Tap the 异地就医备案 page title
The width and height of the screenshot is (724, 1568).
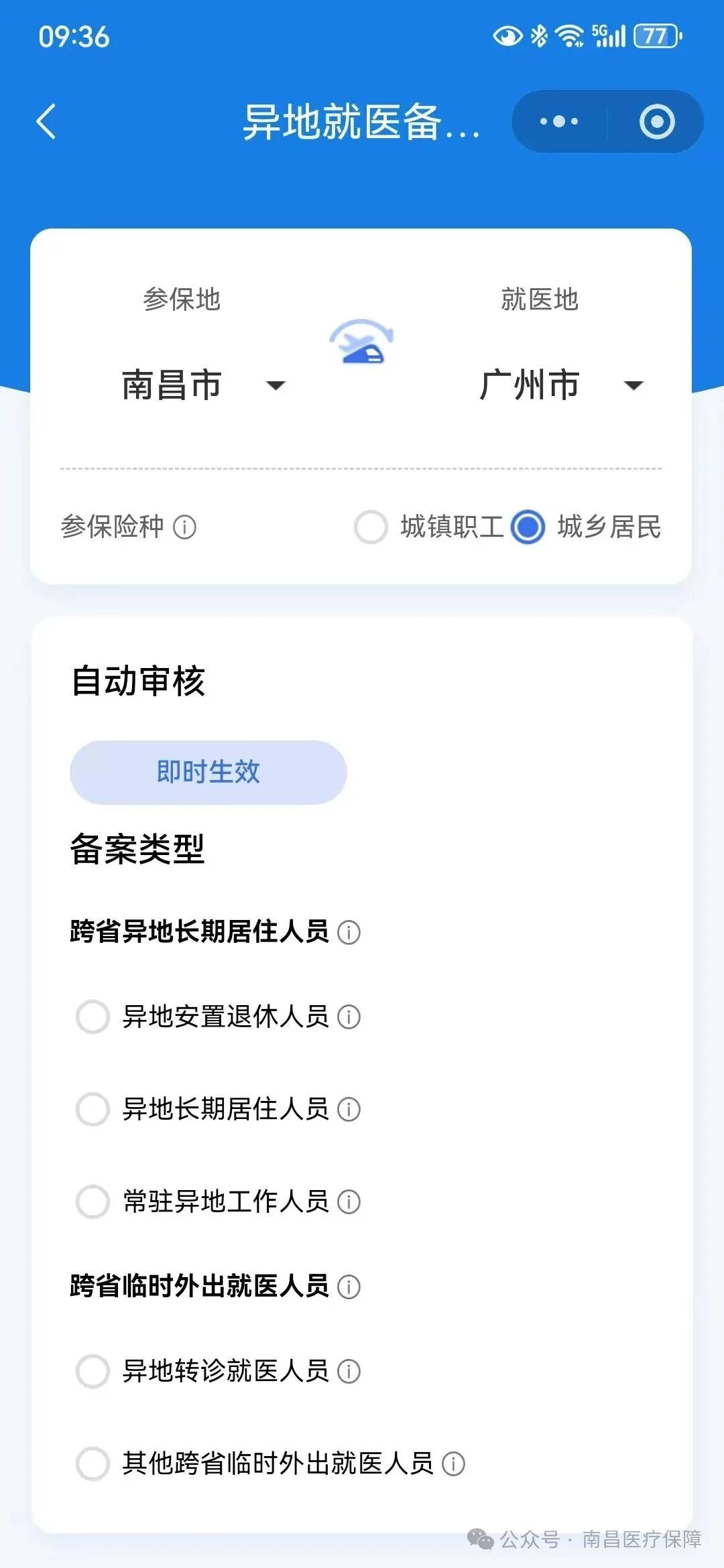tap(361, 122)
